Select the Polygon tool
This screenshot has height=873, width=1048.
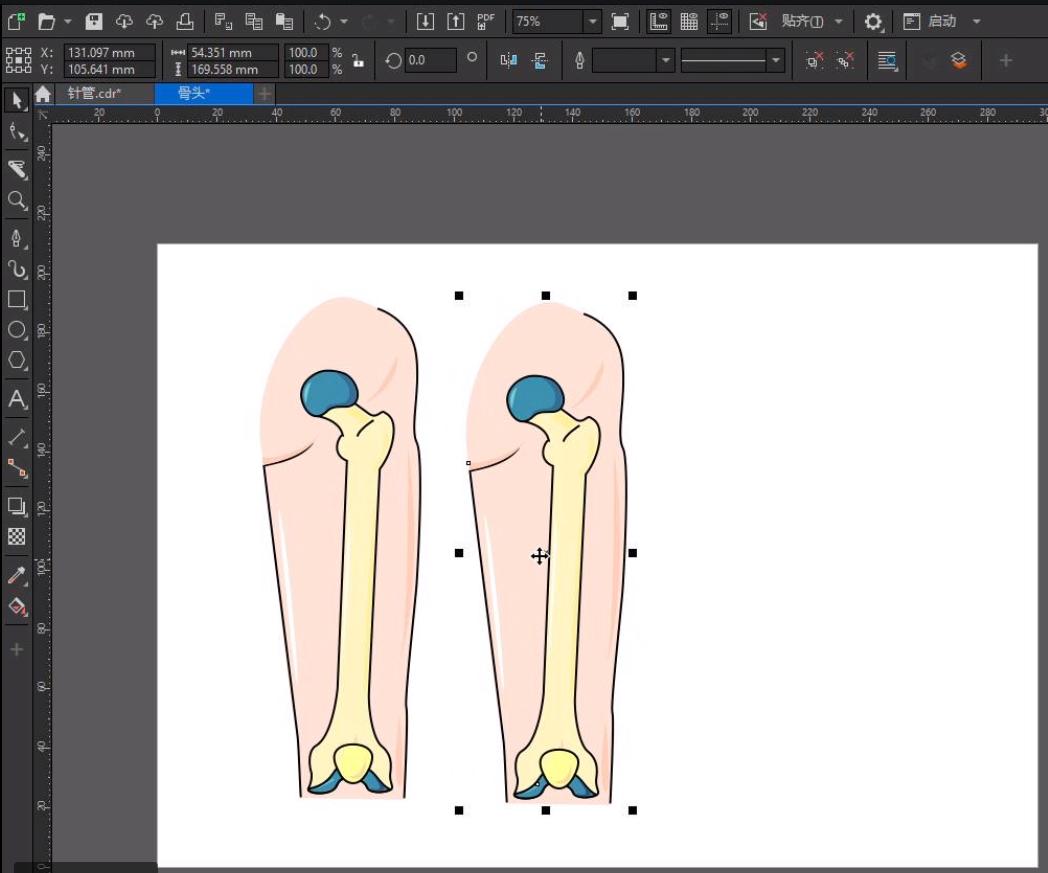17,360
